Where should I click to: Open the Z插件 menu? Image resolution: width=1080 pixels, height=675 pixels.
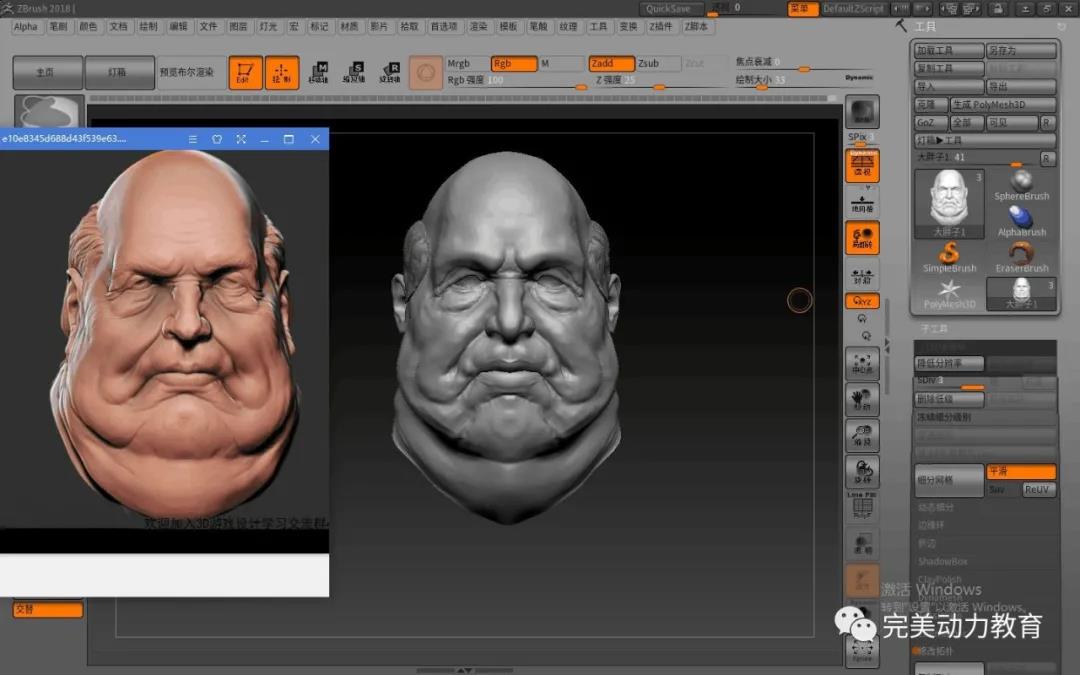[x=661, y=27]
